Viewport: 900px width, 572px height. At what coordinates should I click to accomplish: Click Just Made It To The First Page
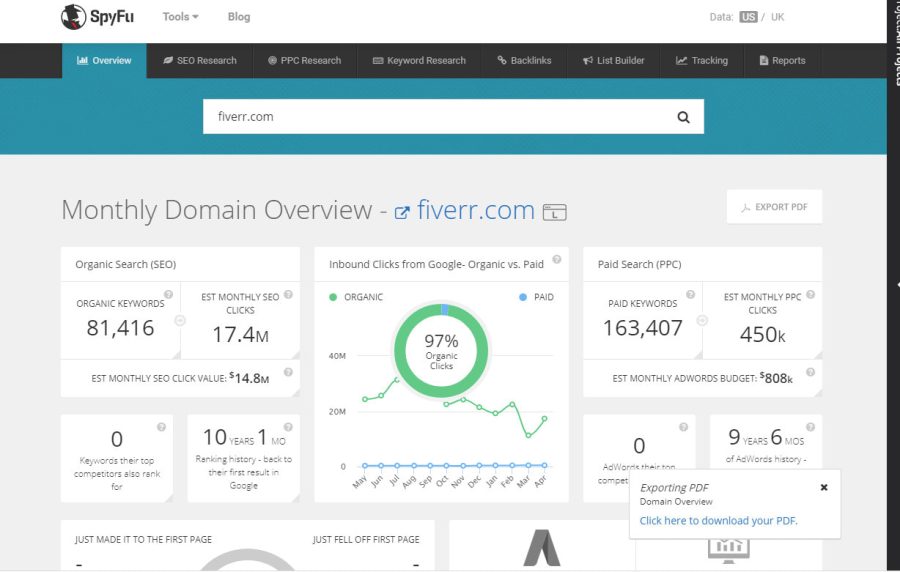tap(143, 539)
